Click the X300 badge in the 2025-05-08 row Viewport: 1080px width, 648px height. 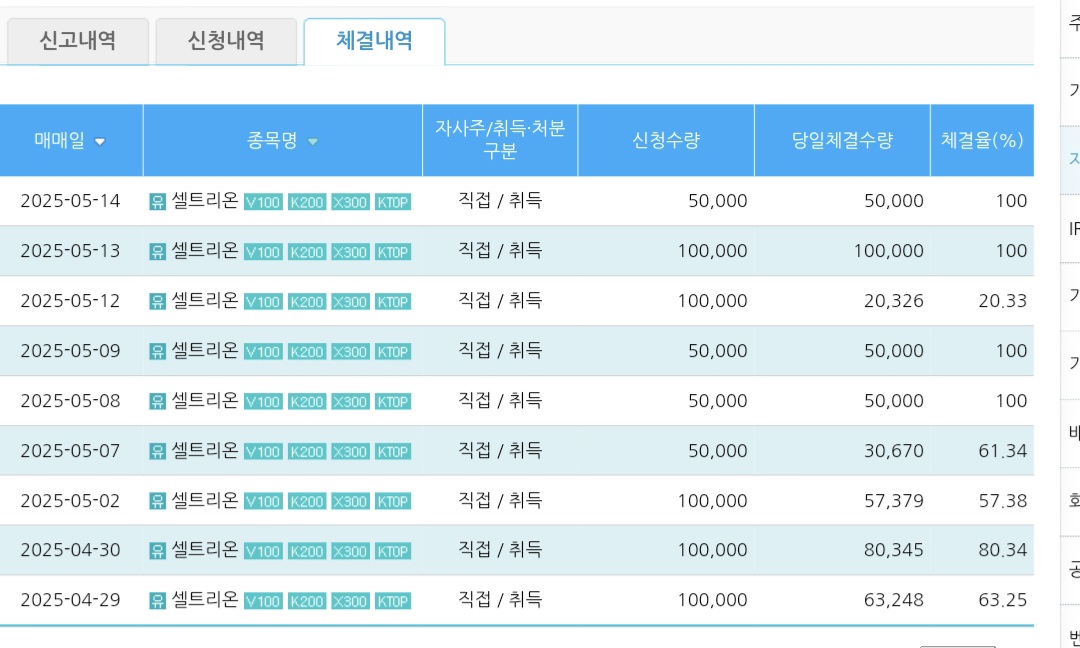click(350, 402)
